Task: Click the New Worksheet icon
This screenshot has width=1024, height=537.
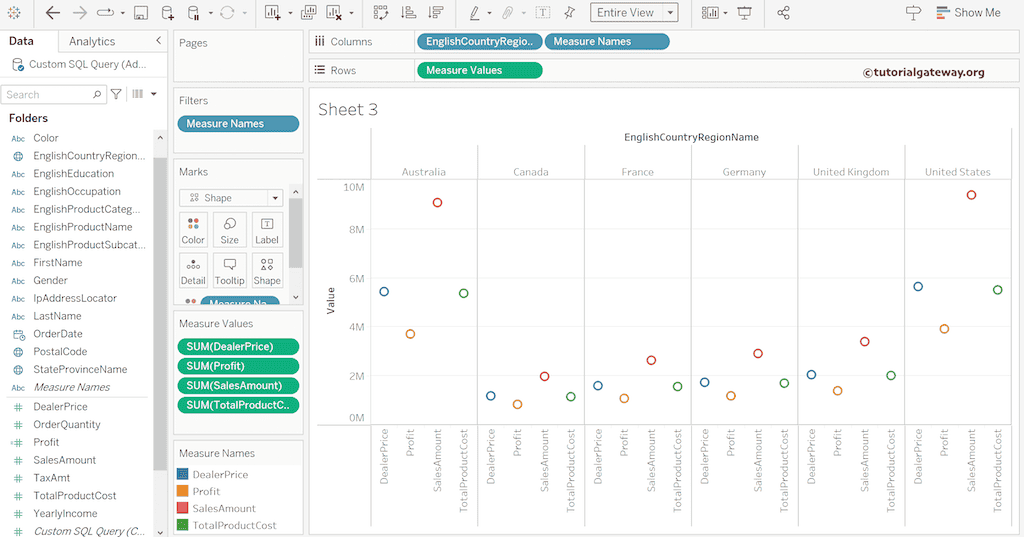Action: coord(272,12)
